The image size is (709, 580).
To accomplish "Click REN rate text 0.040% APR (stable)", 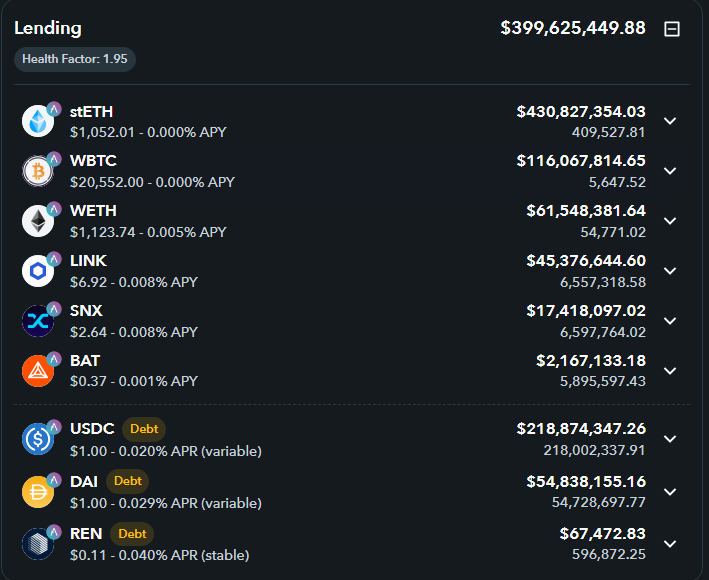I will coord(184,556).
